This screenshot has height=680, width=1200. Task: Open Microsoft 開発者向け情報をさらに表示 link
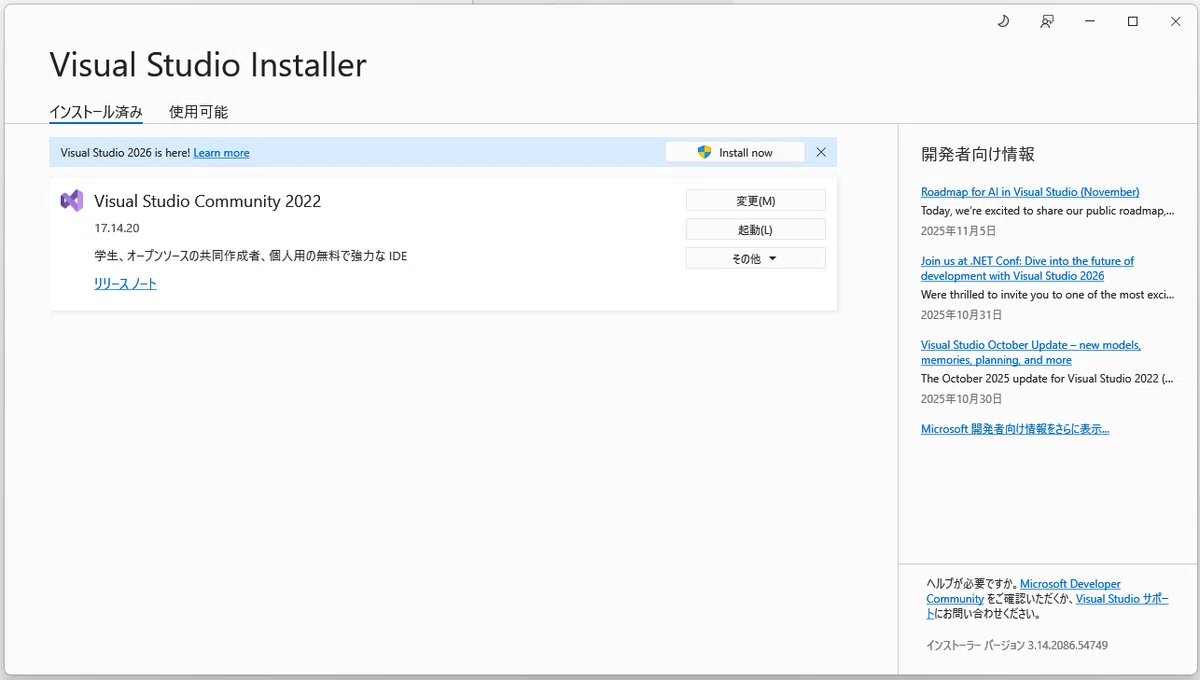pos(1015,429)
